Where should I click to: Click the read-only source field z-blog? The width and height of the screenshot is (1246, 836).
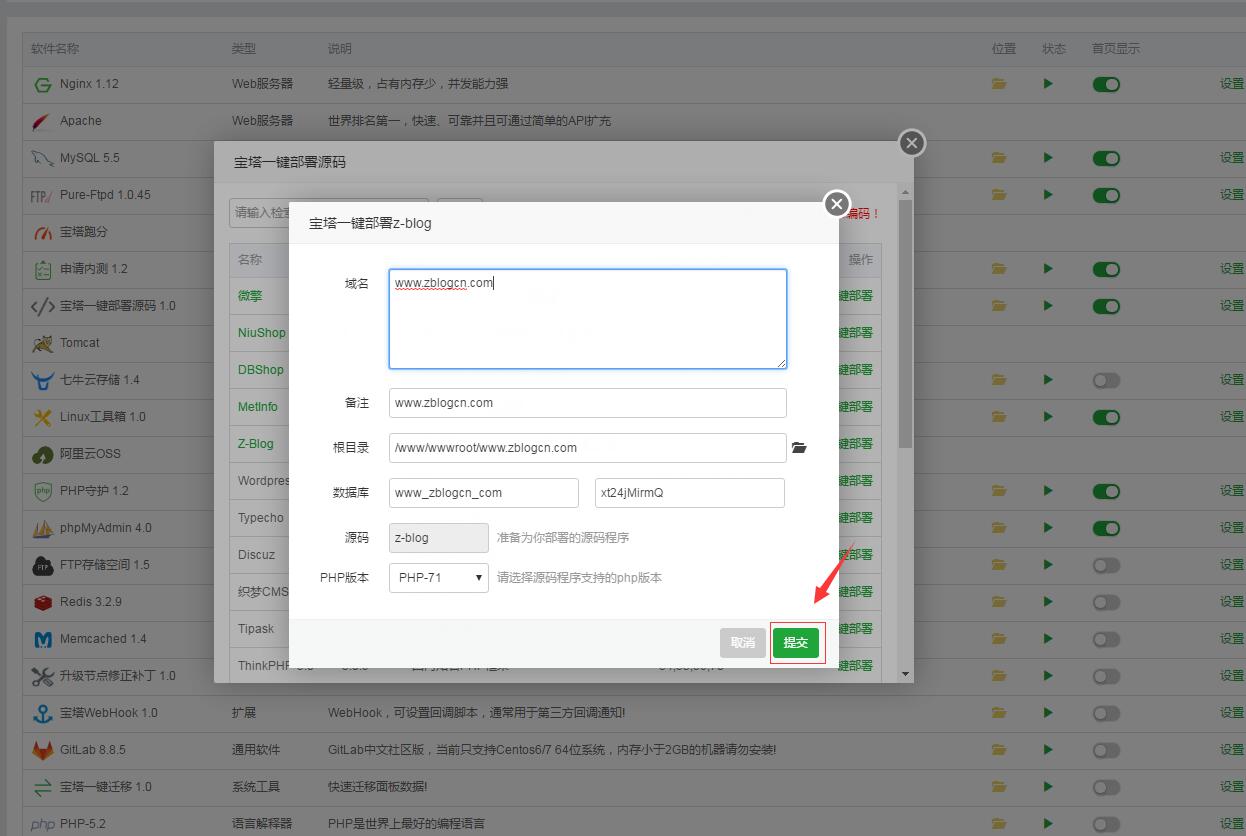point(439,538)
